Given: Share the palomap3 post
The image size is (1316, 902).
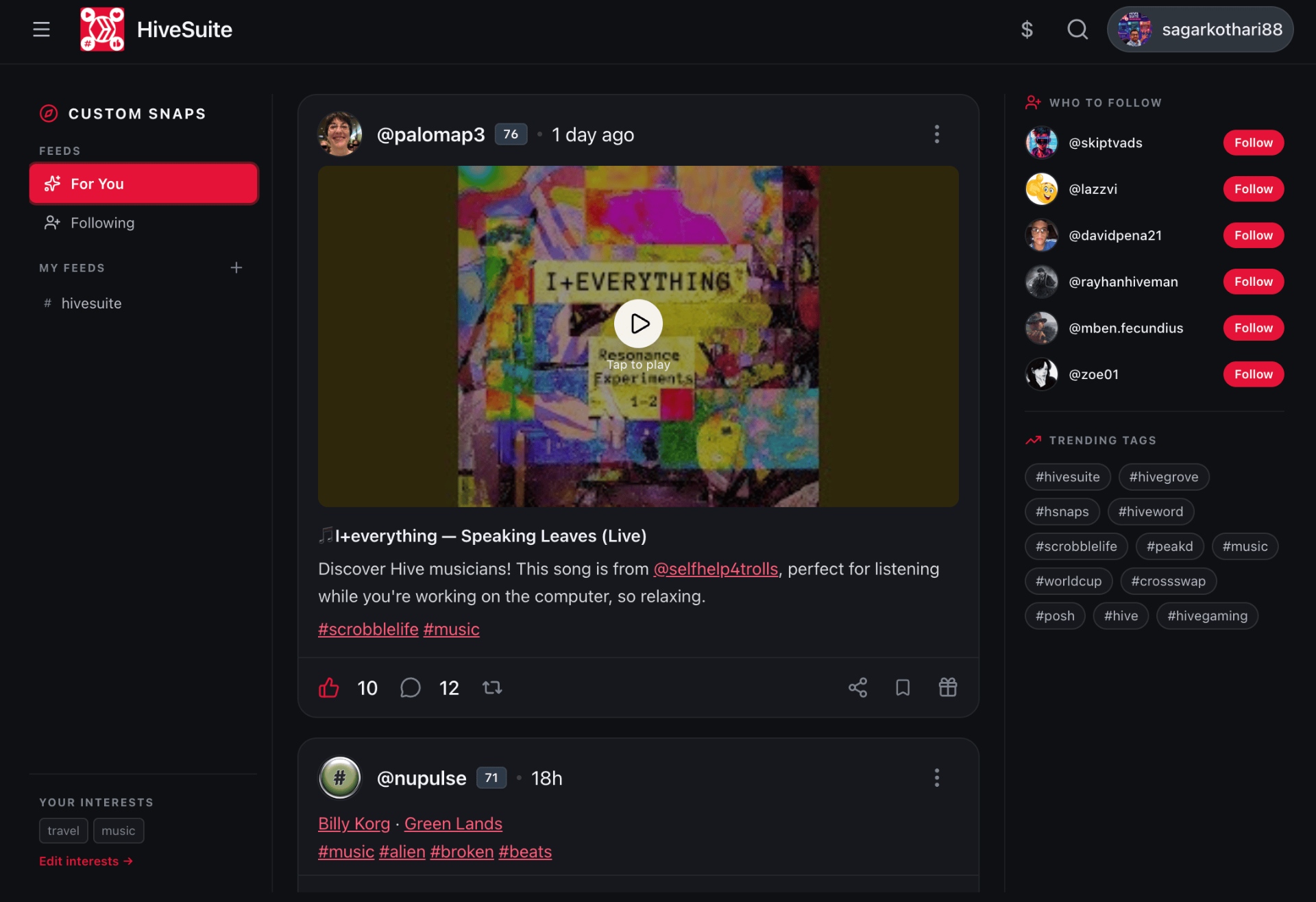Looking at the screenshot, I should click(x=857, y=687).
